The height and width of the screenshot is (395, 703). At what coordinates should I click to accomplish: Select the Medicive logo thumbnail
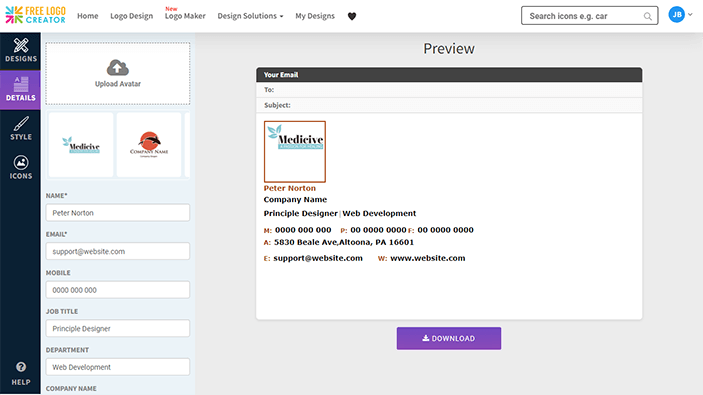81,145
